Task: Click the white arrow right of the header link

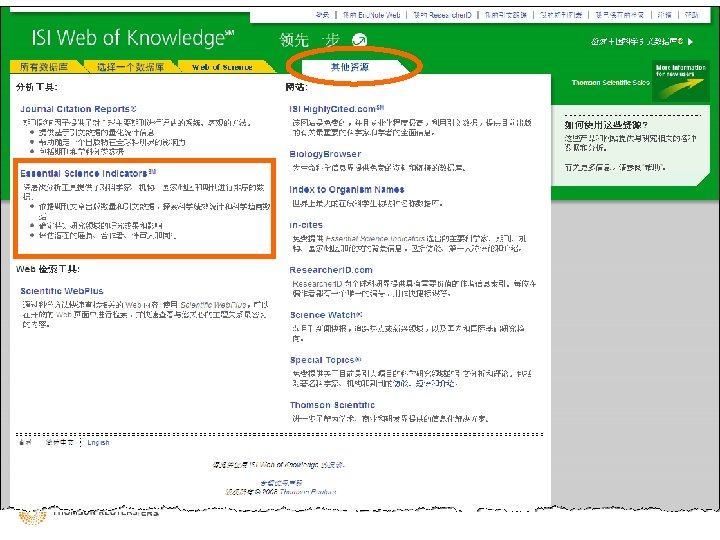Action: (x=690, y=42)
